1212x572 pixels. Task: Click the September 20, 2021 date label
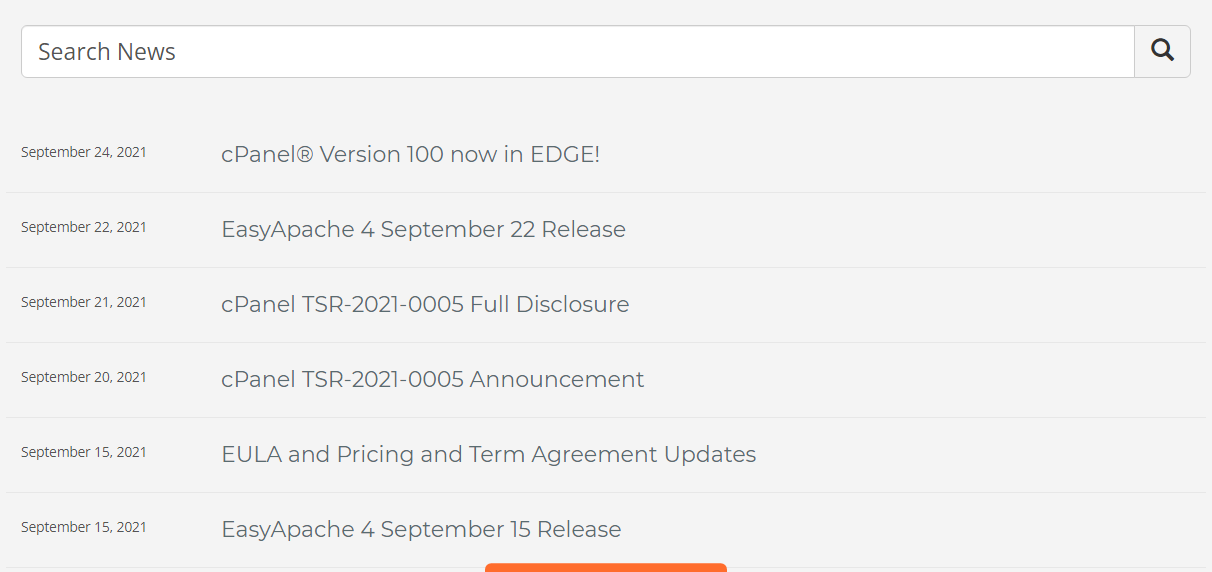coord(84,377)
